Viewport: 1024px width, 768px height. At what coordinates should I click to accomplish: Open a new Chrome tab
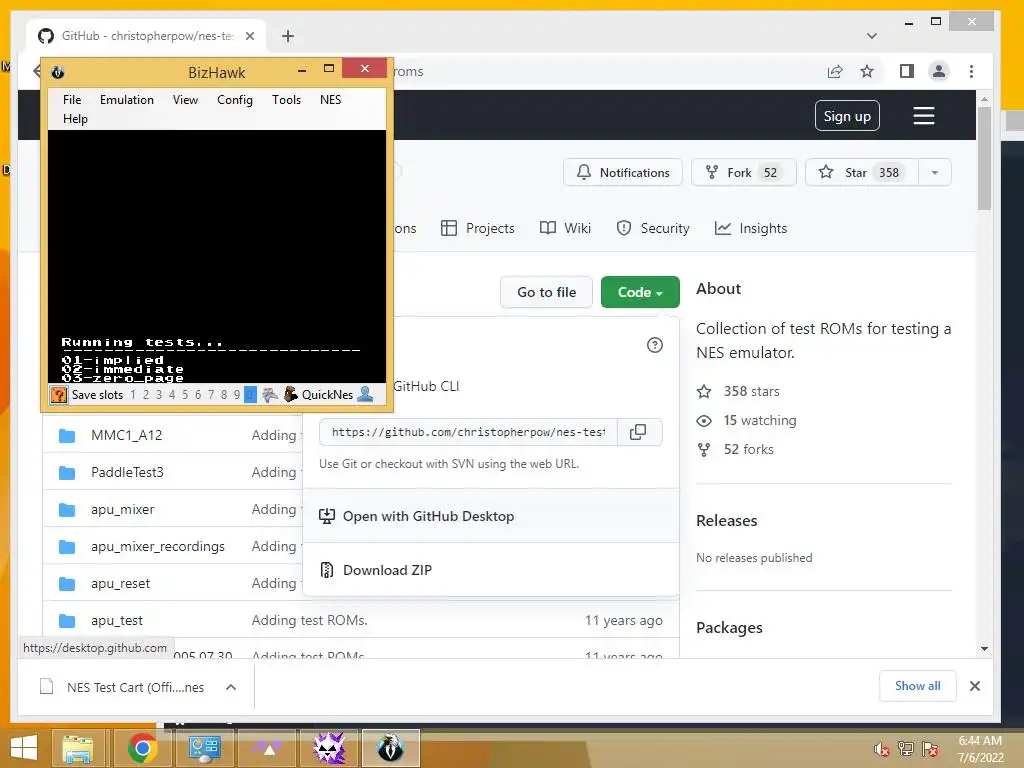(x=288, y=36)
